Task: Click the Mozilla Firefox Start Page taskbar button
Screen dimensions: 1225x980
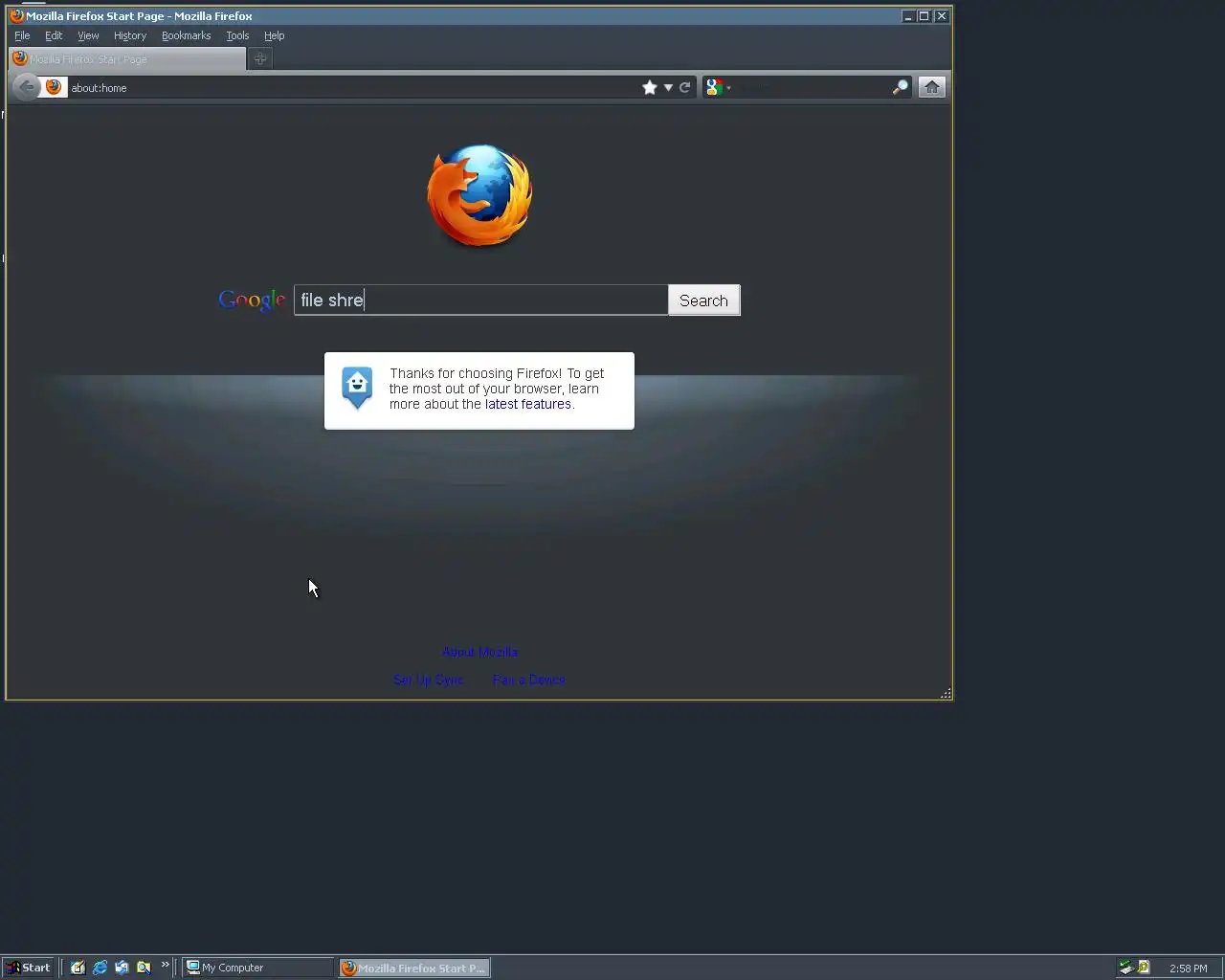Action: pyautogui.click(x=414, y=968)
